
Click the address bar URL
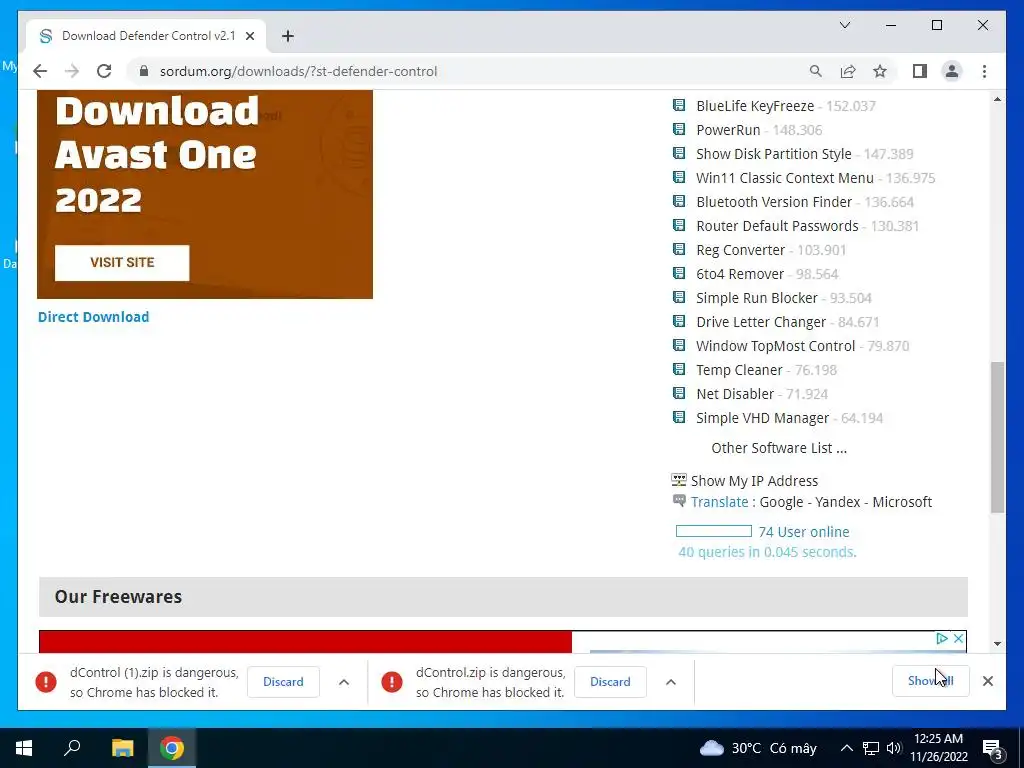[298, 71]
